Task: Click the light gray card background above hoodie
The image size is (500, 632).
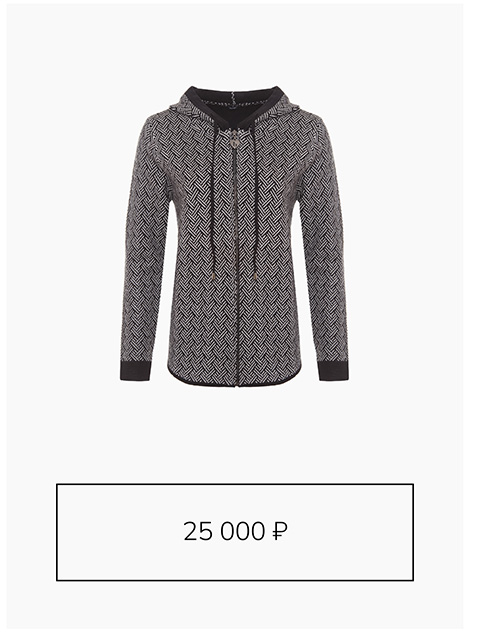Action: pos(234,44)
